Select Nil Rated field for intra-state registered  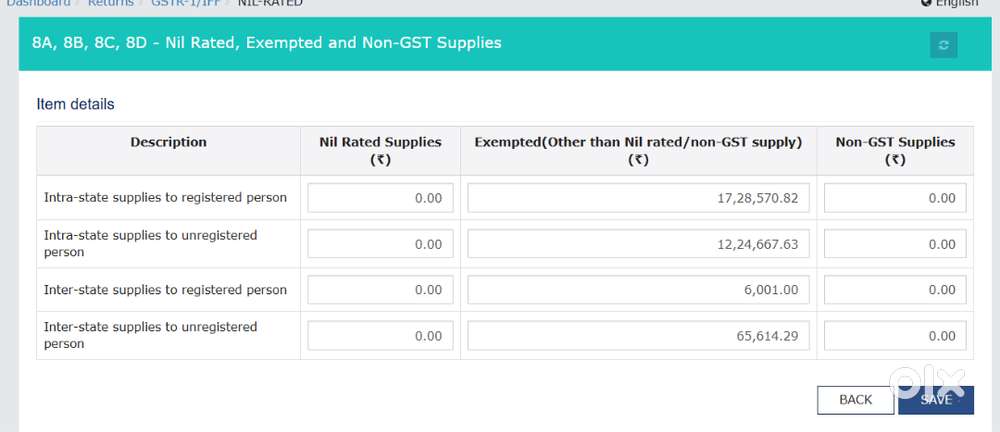[380, 198]
